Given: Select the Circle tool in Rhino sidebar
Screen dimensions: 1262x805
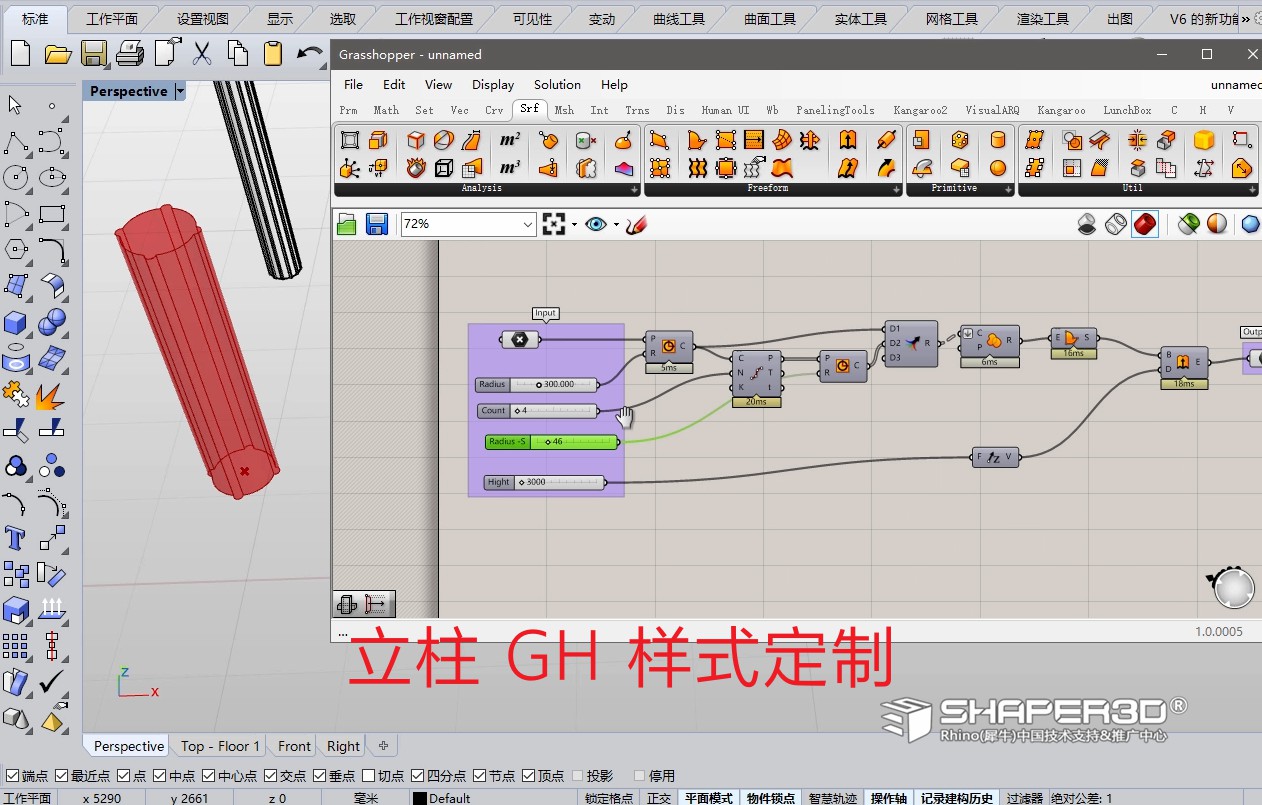Looking at the screenshot, I should [16, 178].
